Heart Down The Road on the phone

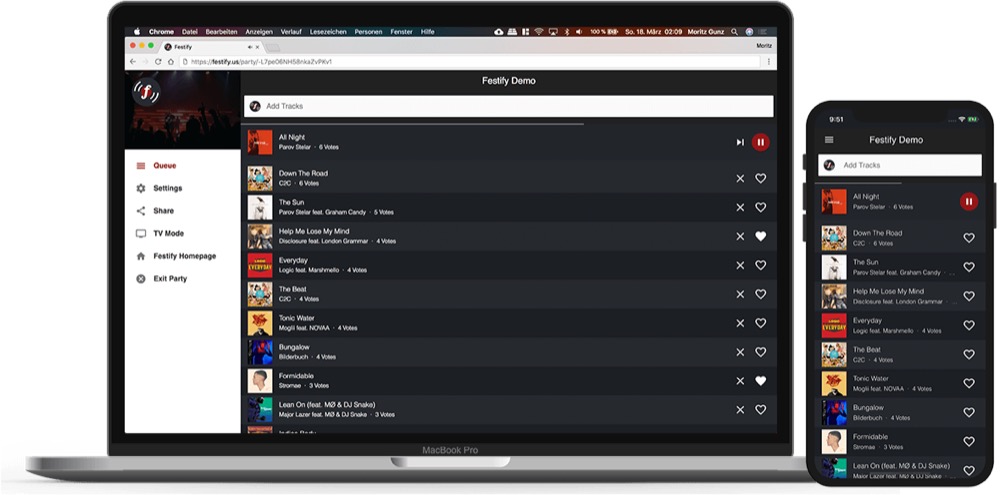coord(969,238)
